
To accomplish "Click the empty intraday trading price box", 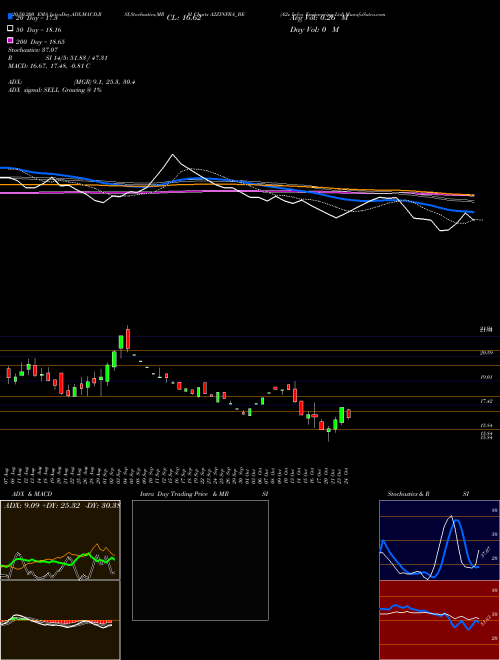I will tap(200, 560).
